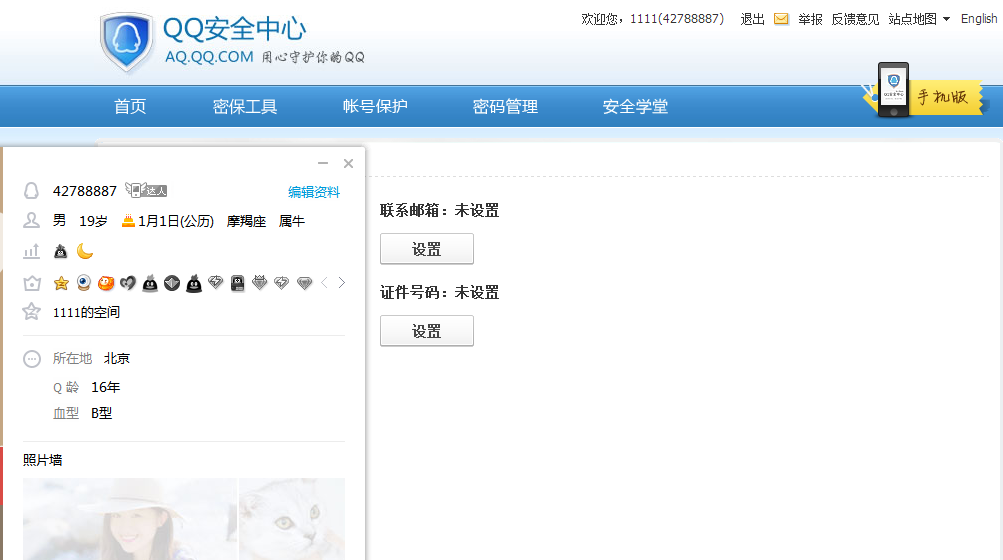Show more badges with right arrow
The height and width of the screenshot is (560, 1003).
(342, 283)
